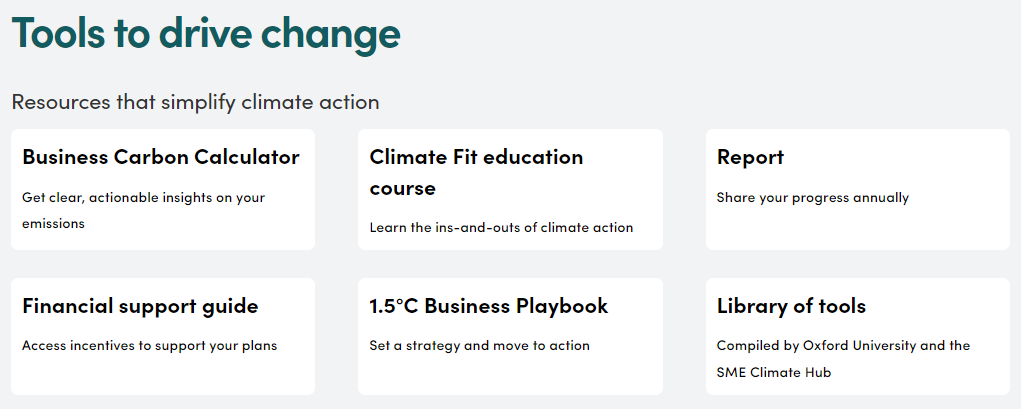The image size is (1021, 409).
Task: Go to the Library of tools title
Action: point(791,306)
